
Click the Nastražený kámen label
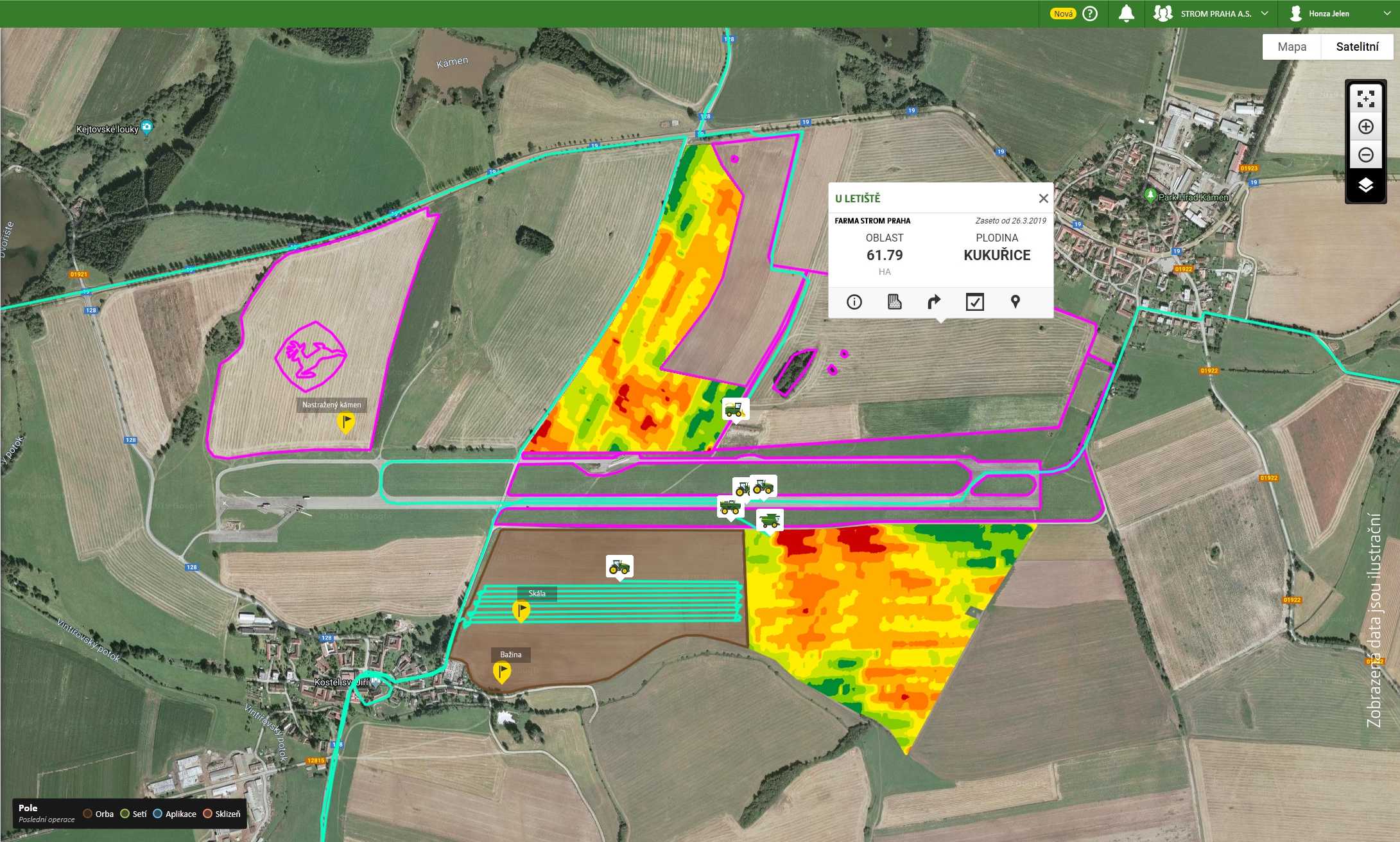[331, 405]
